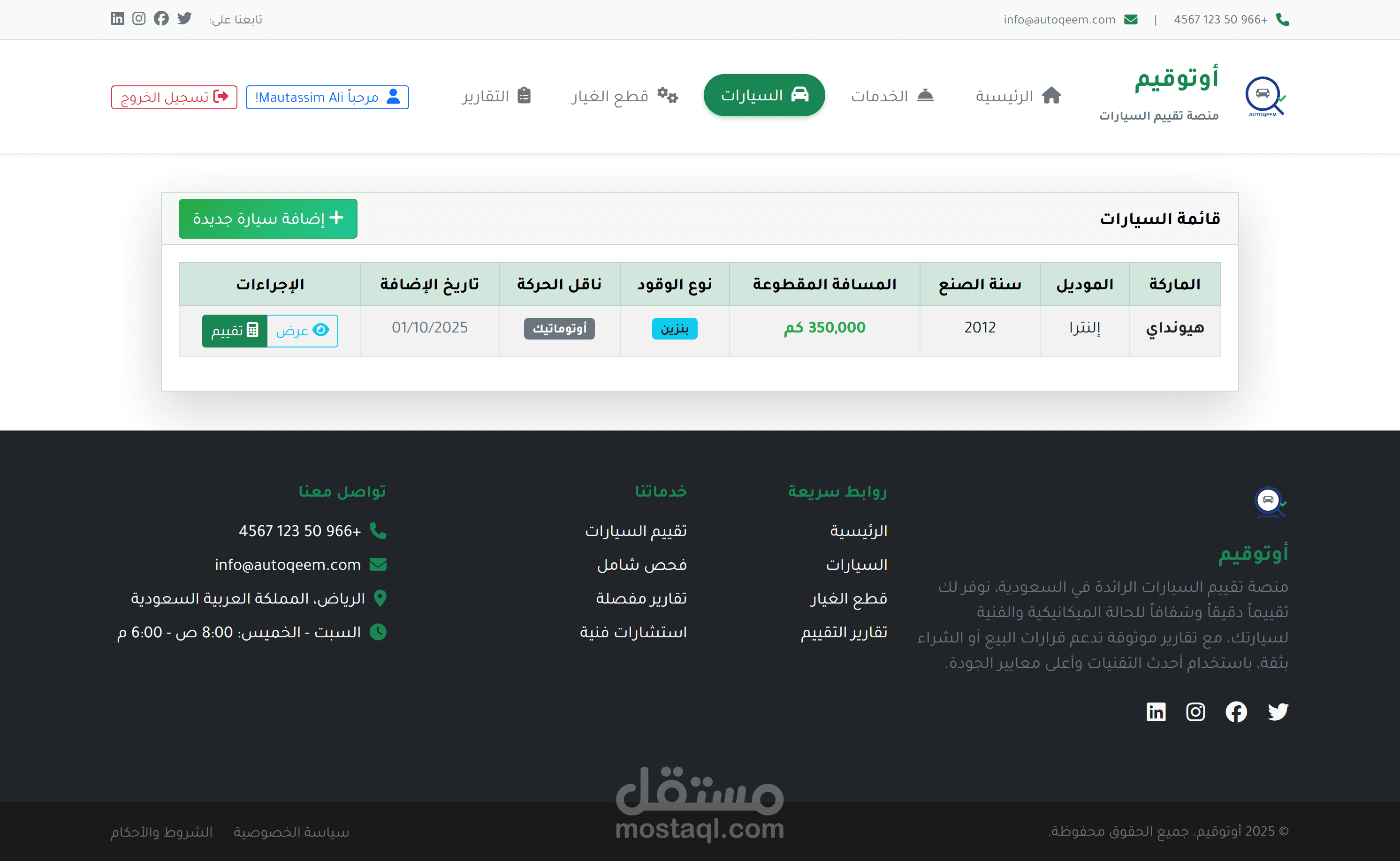Image resolution: width=1400 pixels, height=861 pixels.
Task: Click the LinkedIn icon in top bar
Action: click(117, 19)
